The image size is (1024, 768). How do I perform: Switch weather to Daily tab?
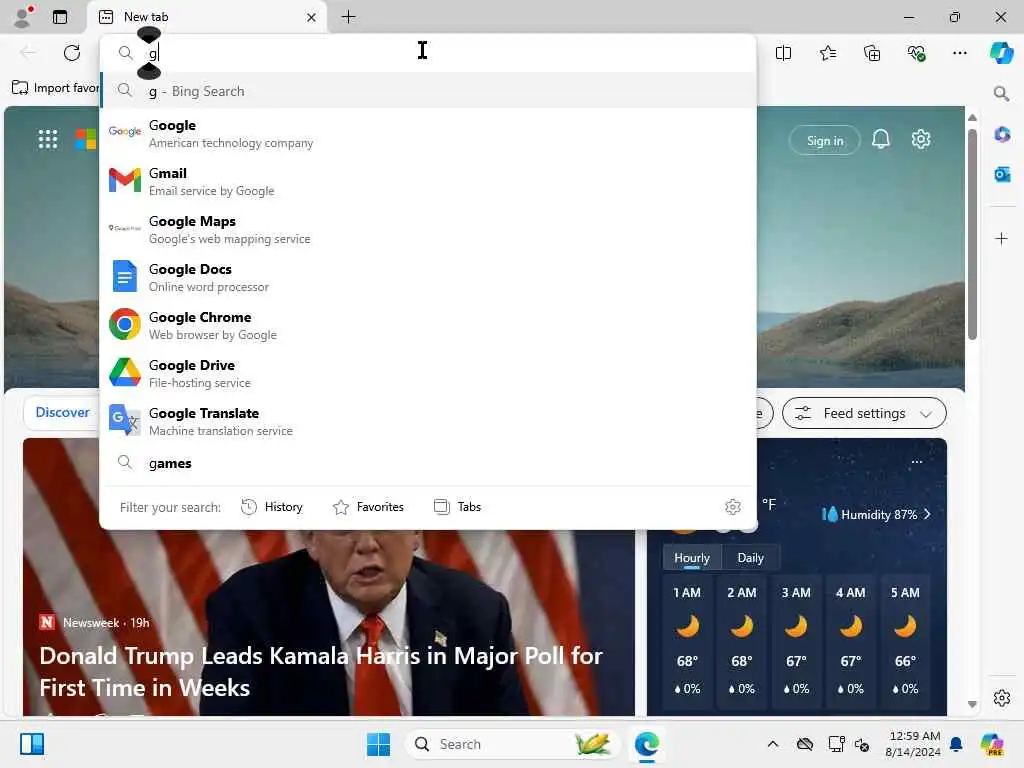750,558
